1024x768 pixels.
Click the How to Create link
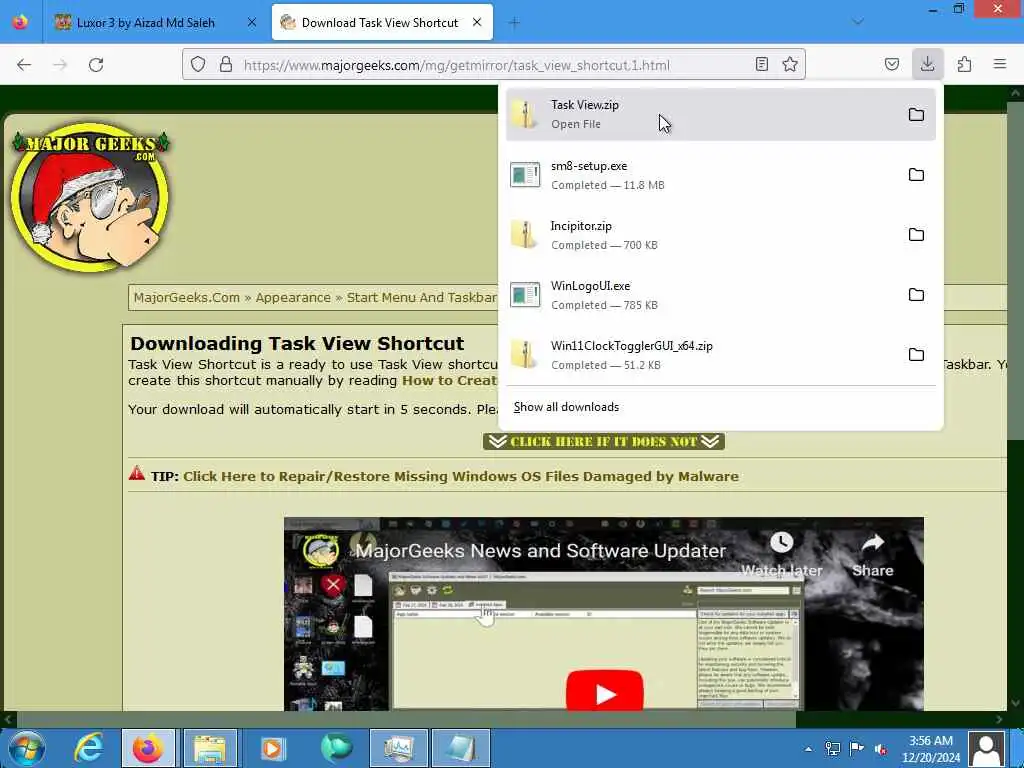click(449, 381)
